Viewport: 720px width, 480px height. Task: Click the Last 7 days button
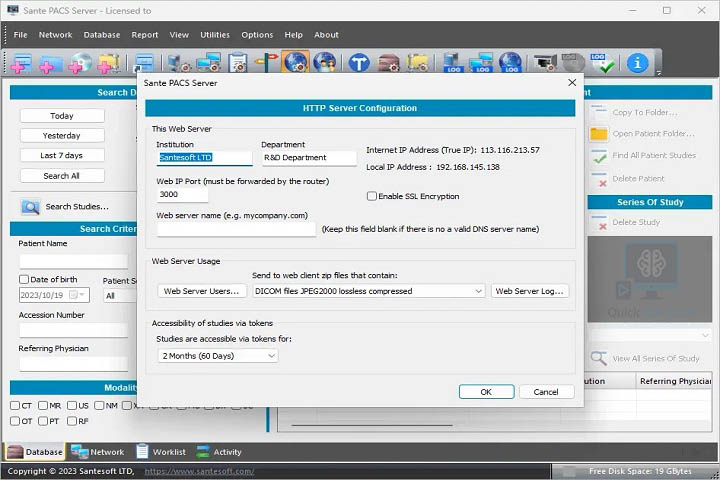pos(62,155)
